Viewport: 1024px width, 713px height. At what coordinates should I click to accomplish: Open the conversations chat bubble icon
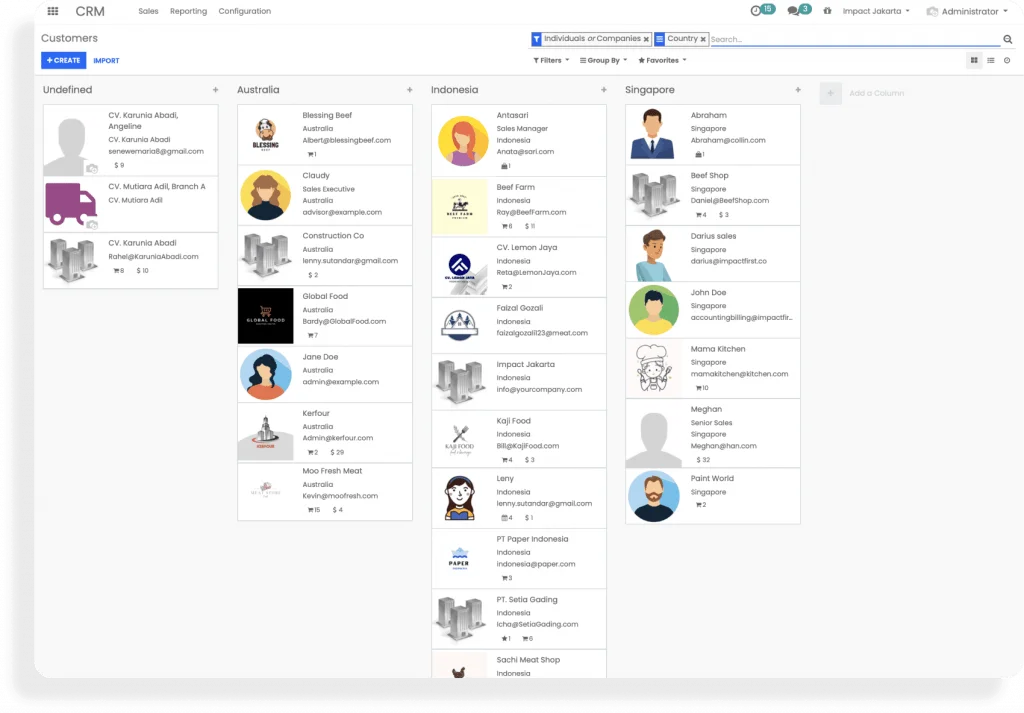point(793,11)
